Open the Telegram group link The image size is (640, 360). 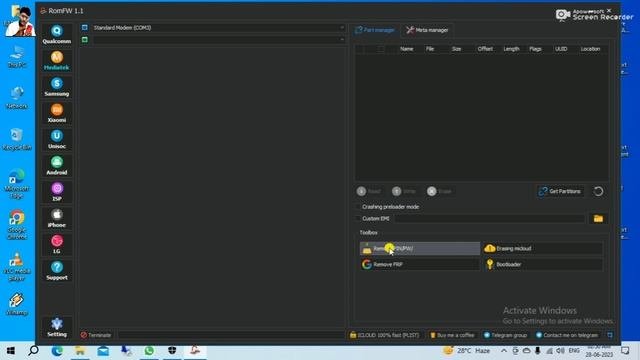click(505, 335)
